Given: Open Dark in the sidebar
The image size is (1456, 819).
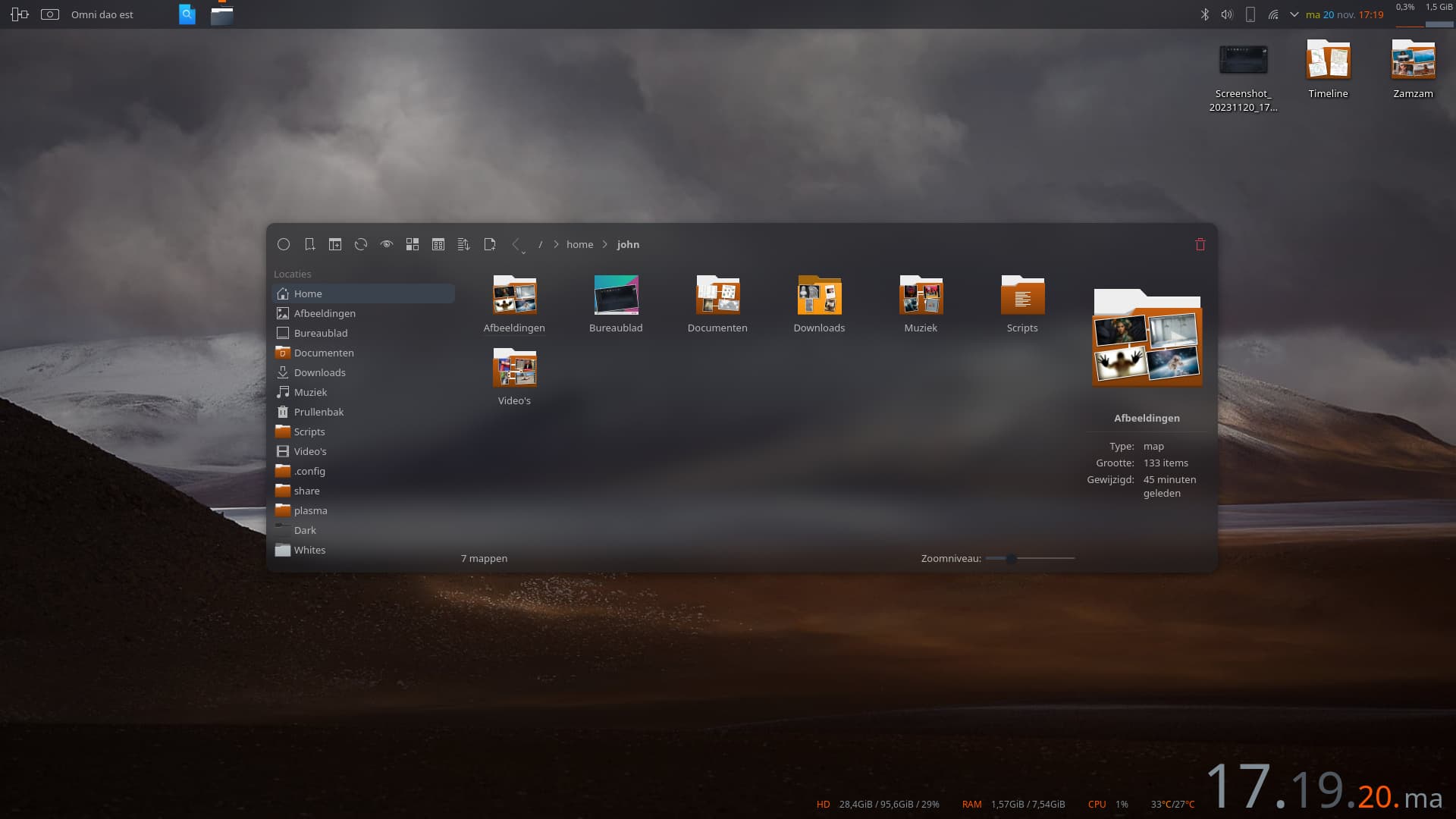Looking at the screenshot, I should 363,530.
